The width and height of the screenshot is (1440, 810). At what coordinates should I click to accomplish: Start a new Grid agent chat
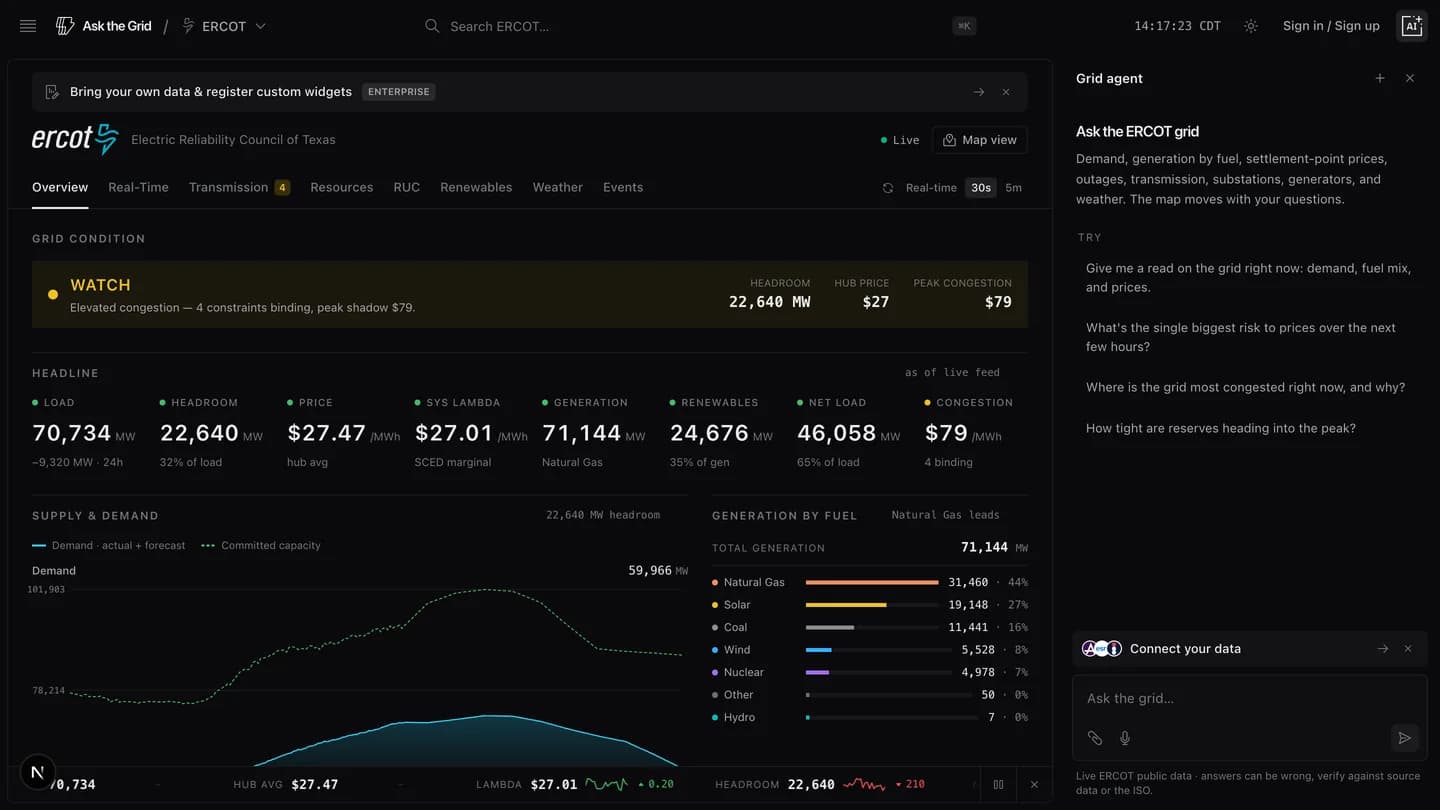click(1380, 78)
